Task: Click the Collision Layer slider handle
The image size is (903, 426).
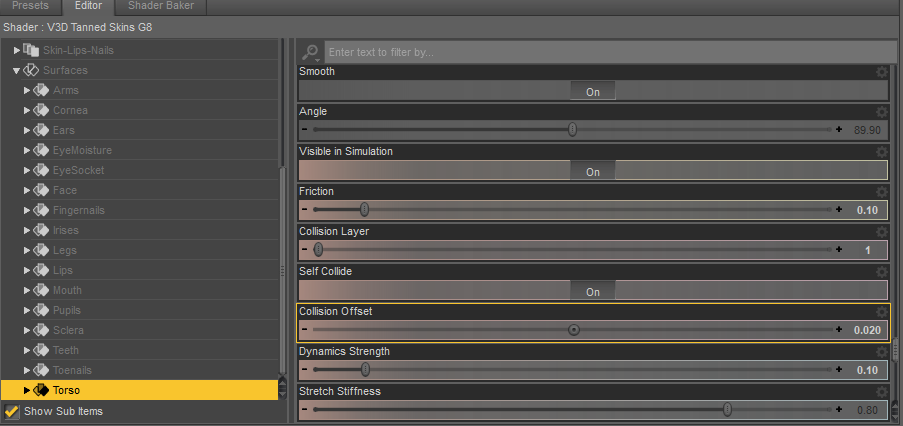Action: [318, 250]
